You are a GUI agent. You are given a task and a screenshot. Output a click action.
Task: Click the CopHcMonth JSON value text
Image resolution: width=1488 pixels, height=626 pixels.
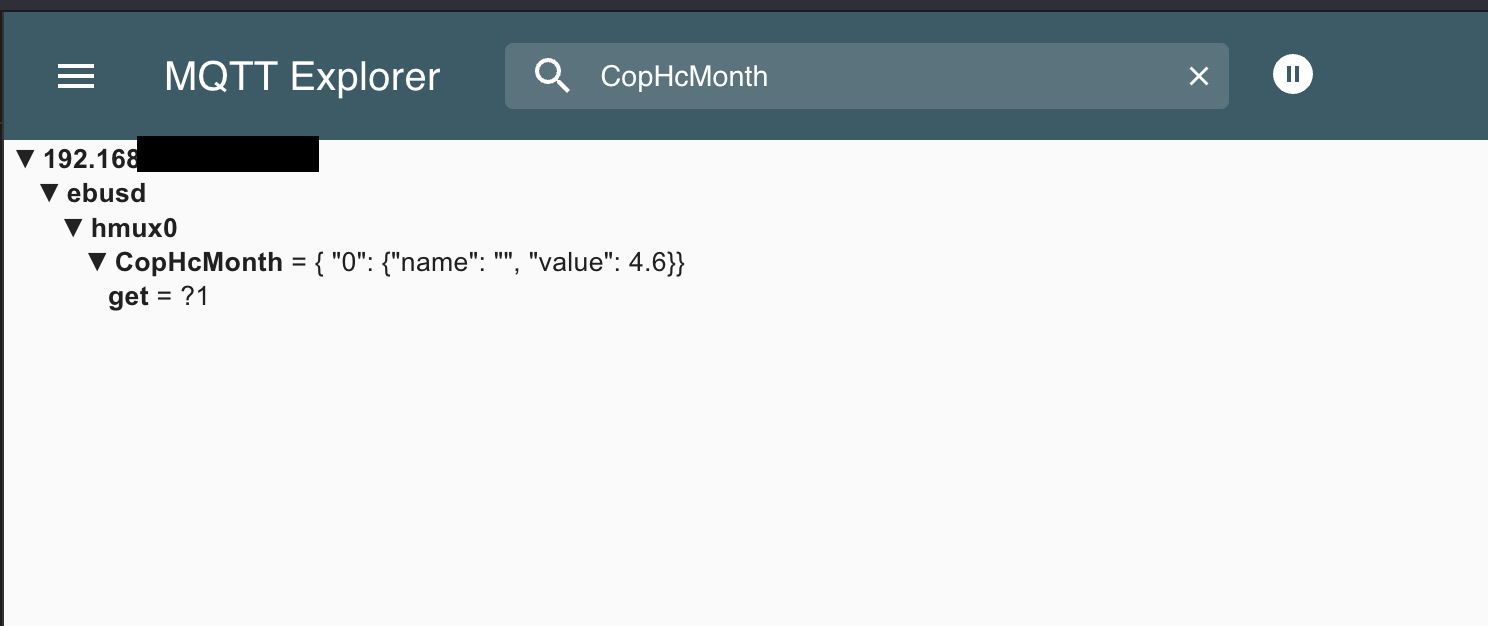(x=500, y=263)
